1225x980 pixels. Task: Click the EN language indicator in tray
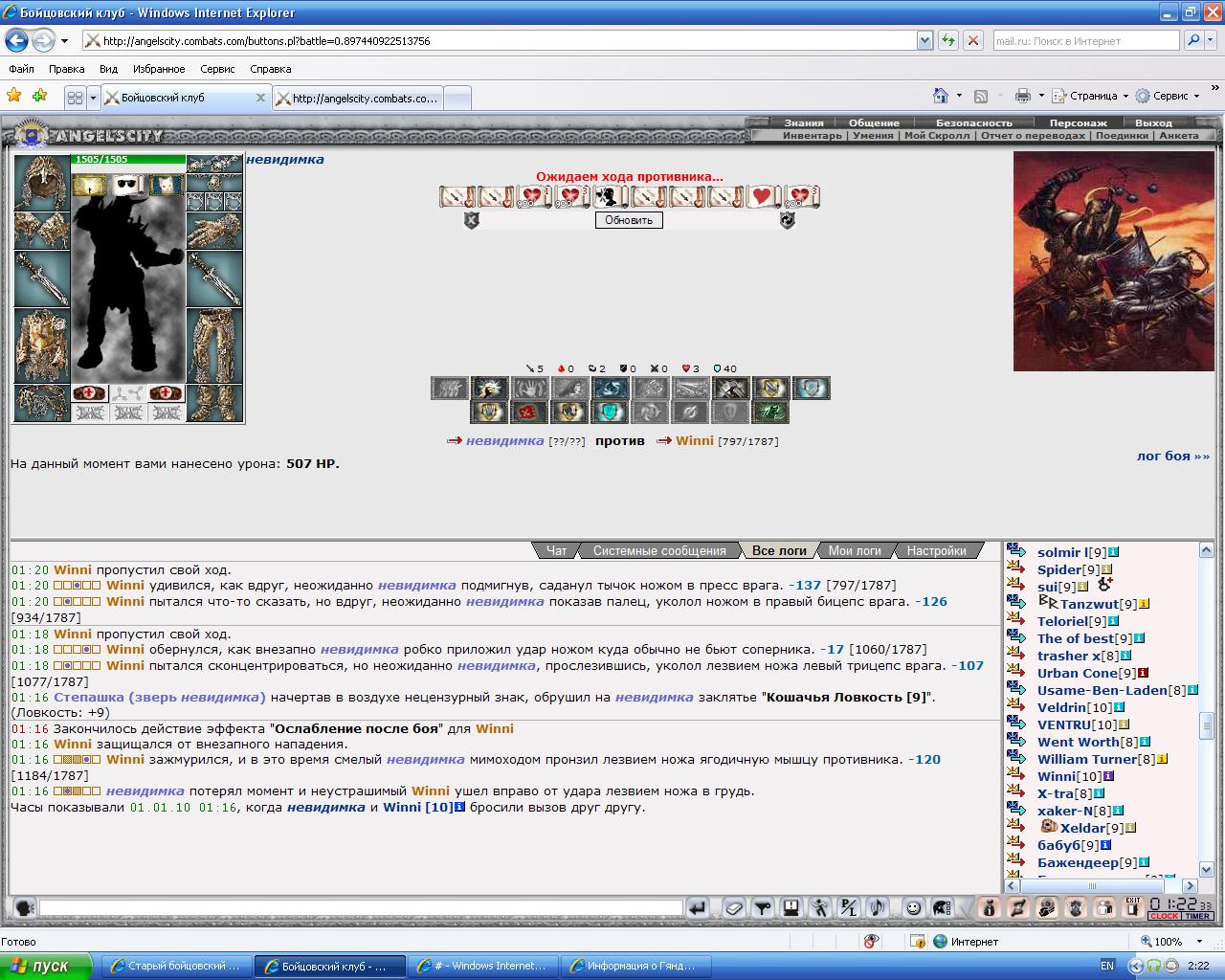click(1107, 966)
